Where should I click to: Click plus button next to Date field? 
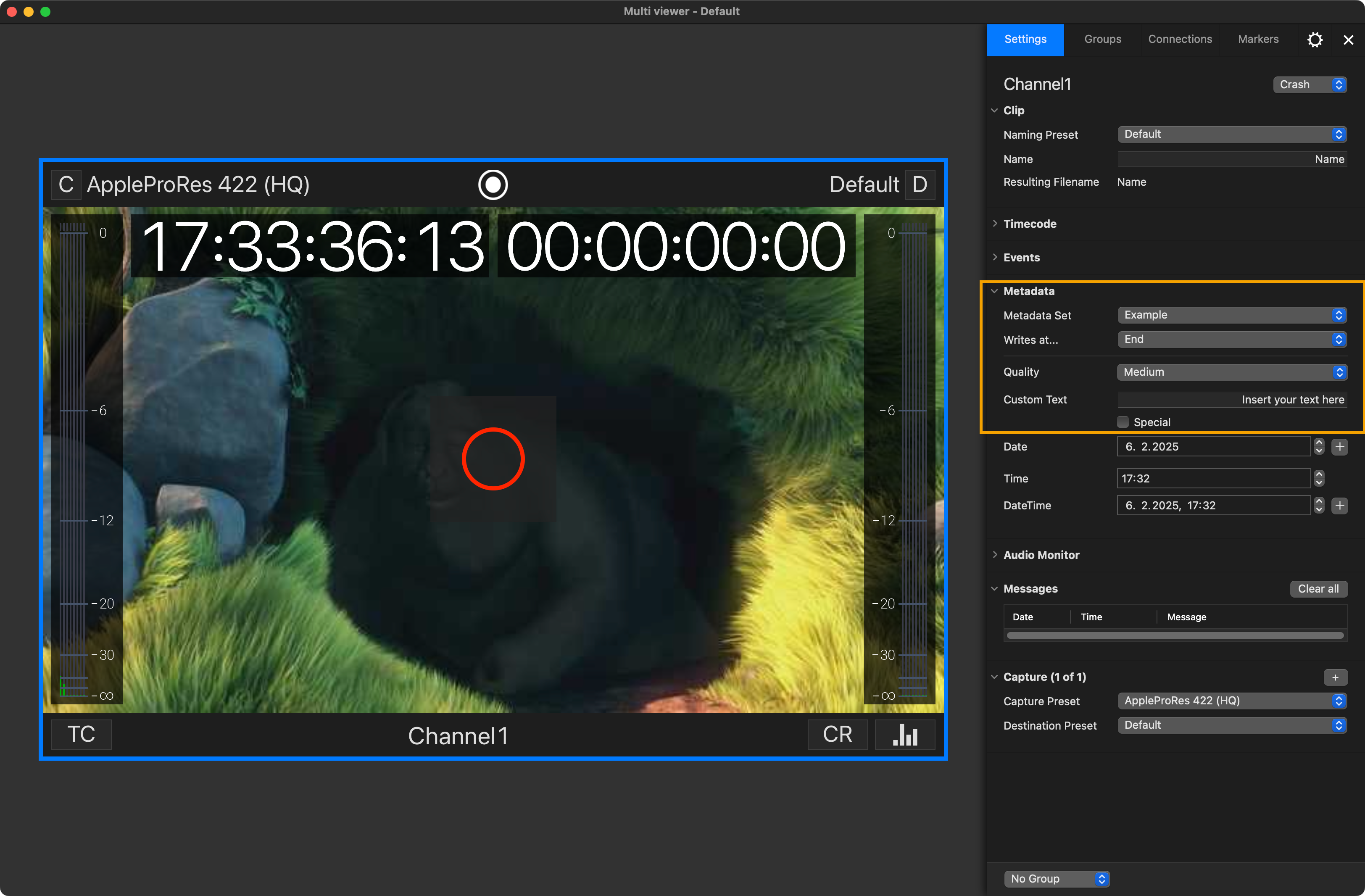coord(1340,447)
